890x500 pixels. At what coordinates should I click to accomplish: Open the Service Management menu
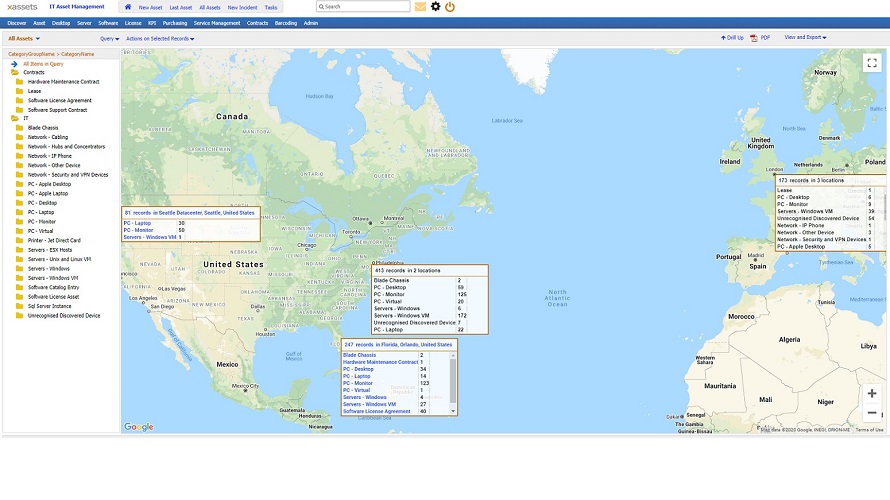coord(217,23)
